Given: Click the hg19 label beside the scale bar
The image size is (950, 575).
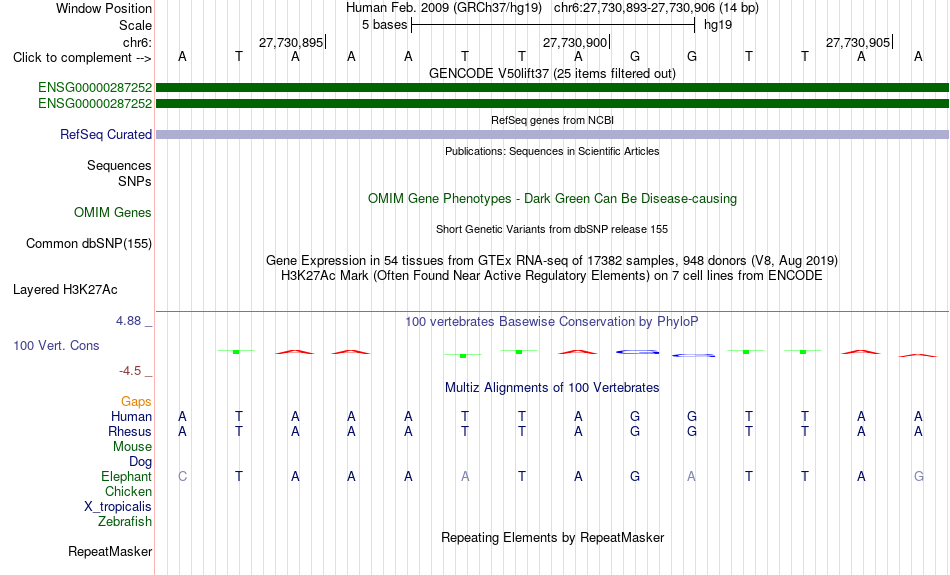Looking at the screenshot, I should pos(718,25).
